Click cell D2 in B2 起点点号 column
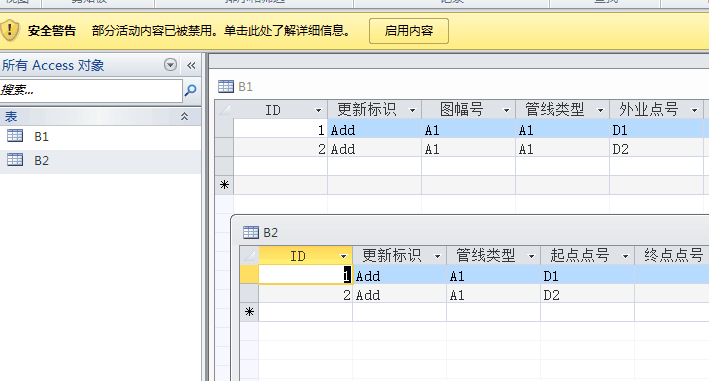The image size is (709, 381). (x=587, y=295)
